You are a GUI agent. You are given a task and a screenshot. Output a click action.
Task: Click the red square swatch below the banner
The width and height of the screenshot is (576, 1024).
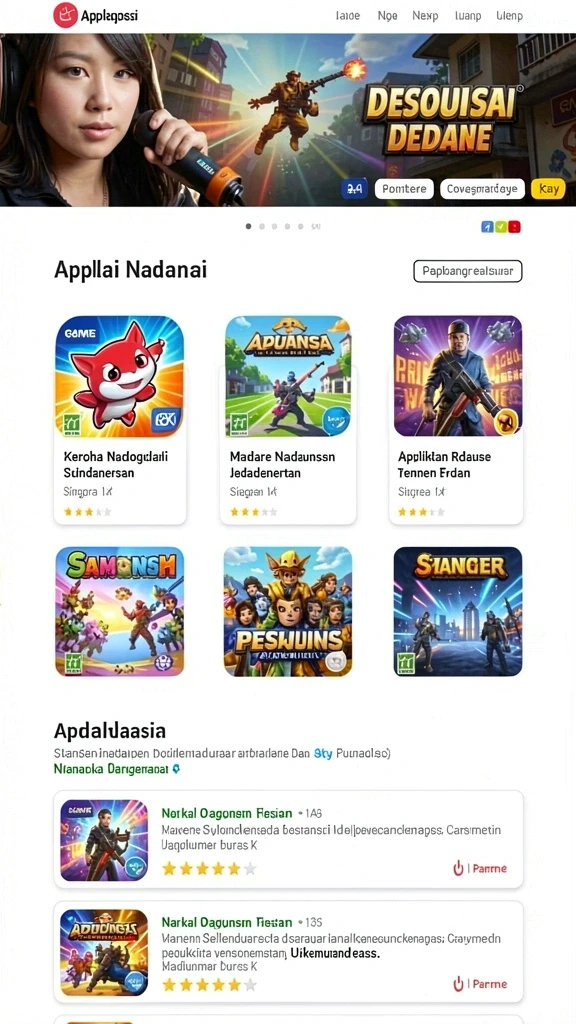click(x=515, y=227)
